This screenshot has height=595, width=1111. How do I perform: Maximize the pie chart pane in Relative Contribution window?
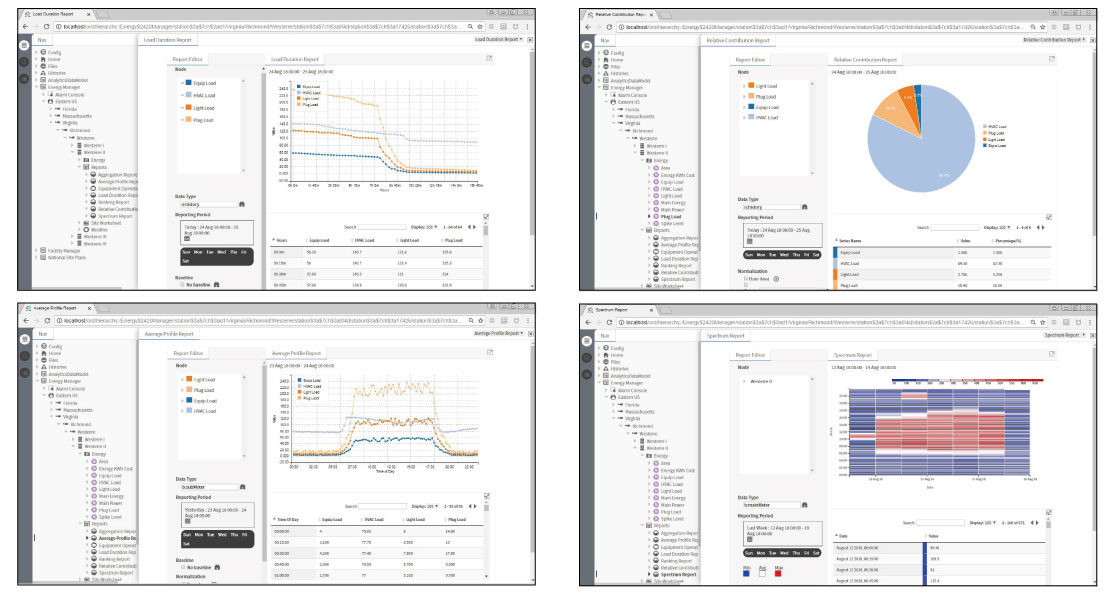(x=1051, y=60)
